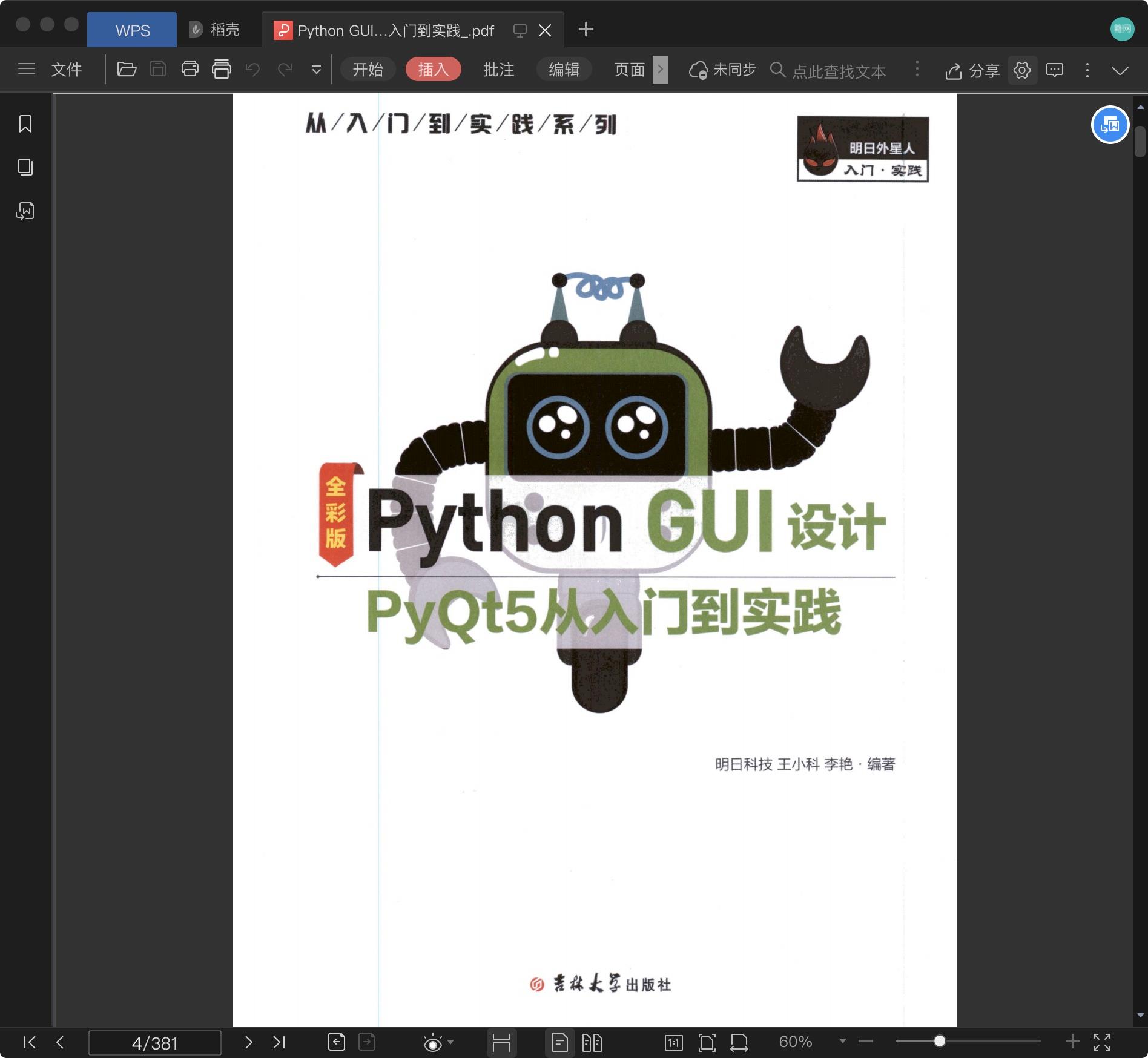Switch to the 编辑 tab
1148x1058 pixels.
click(x=564, y=70)
